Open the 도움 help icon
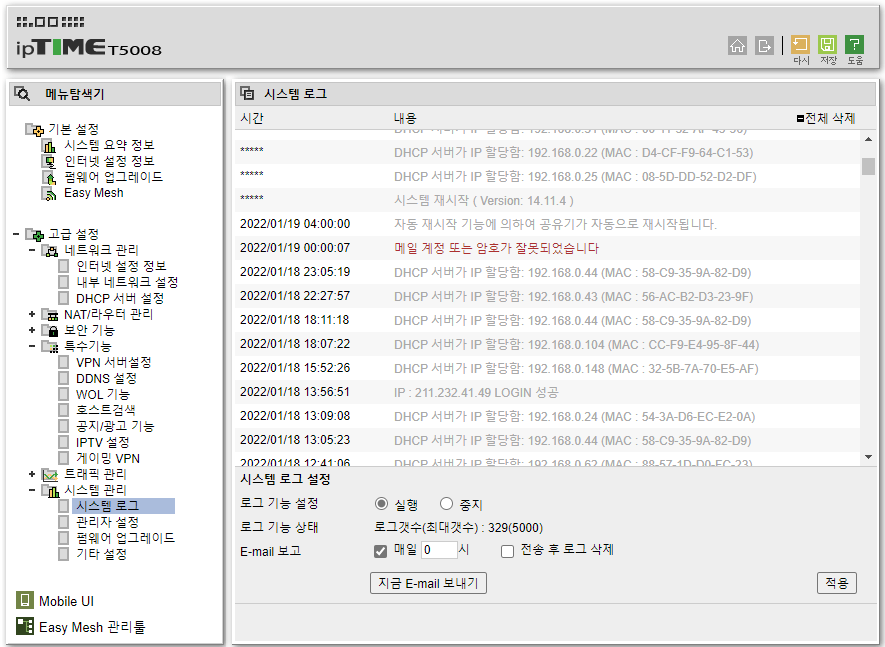885x647 pixels. (855, 45)
